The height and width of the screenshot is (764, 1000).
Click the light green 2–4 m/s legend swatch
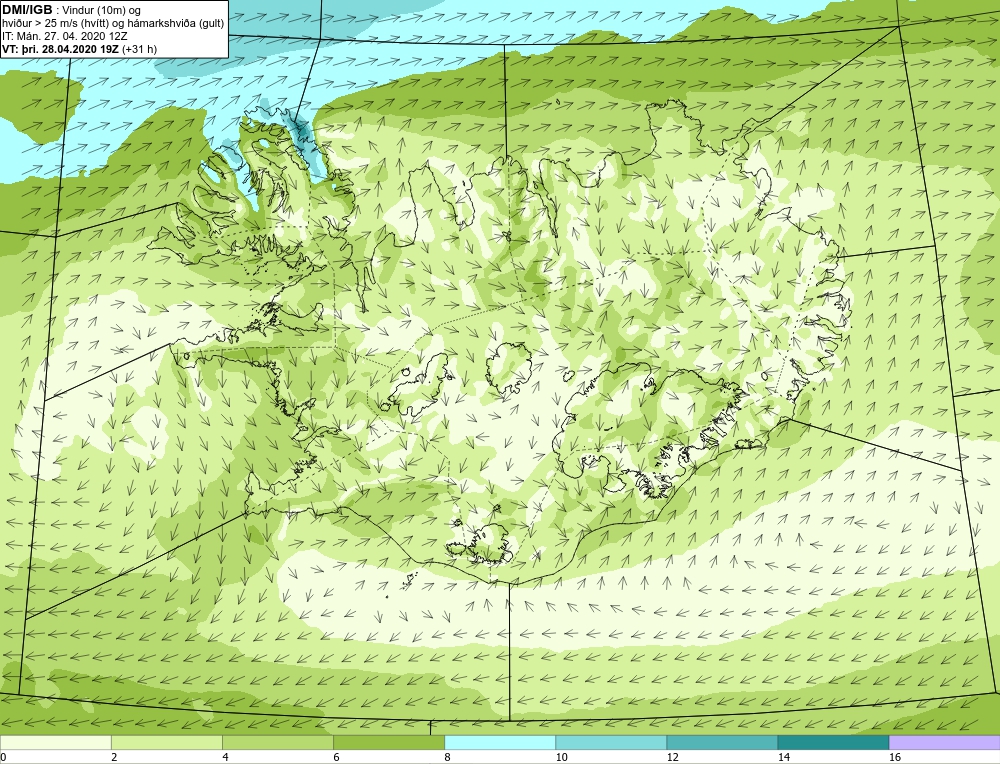pos(166,742)
